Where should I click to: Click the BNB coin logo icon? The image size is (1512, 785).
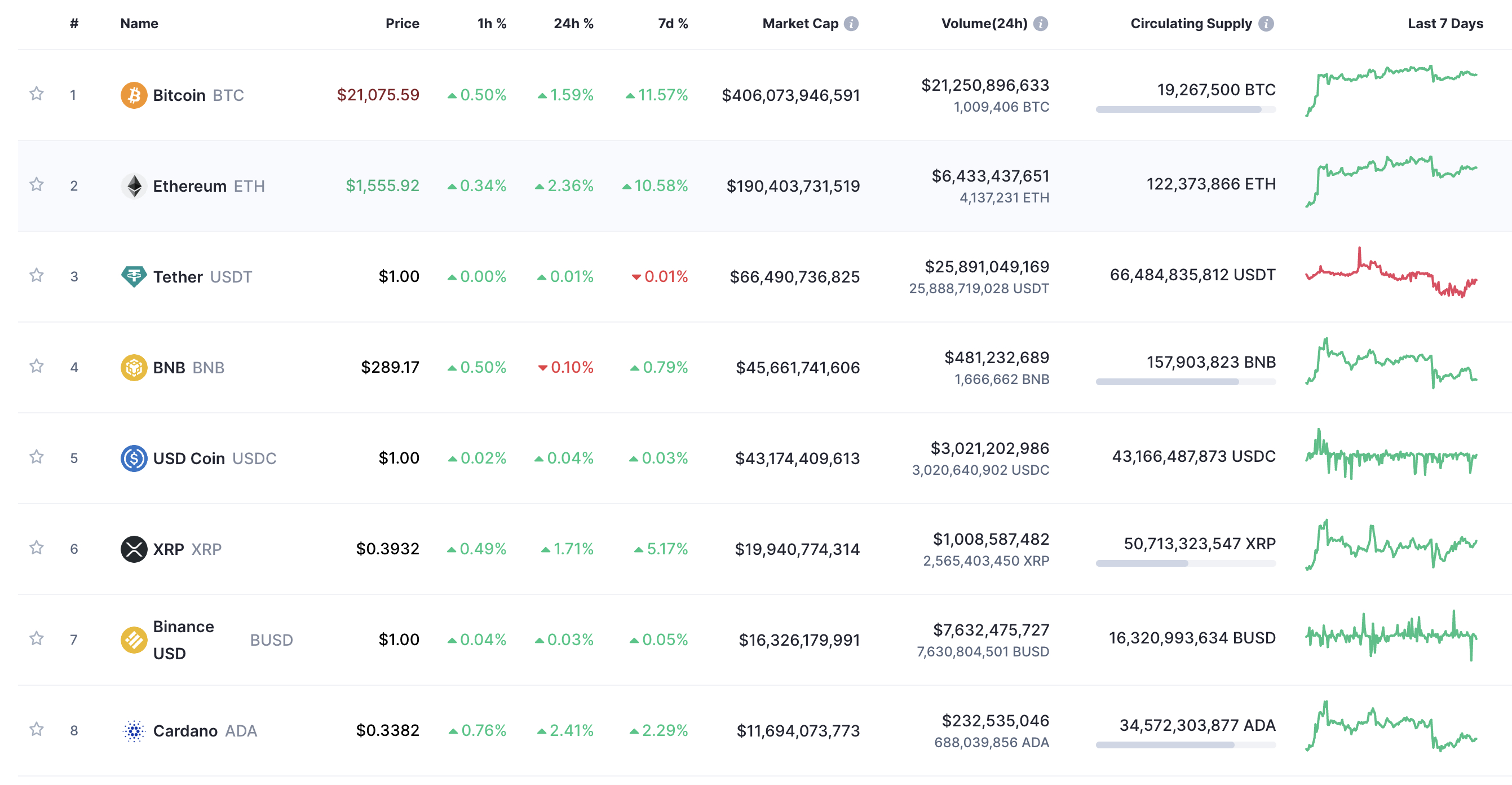tap(134, 368)
